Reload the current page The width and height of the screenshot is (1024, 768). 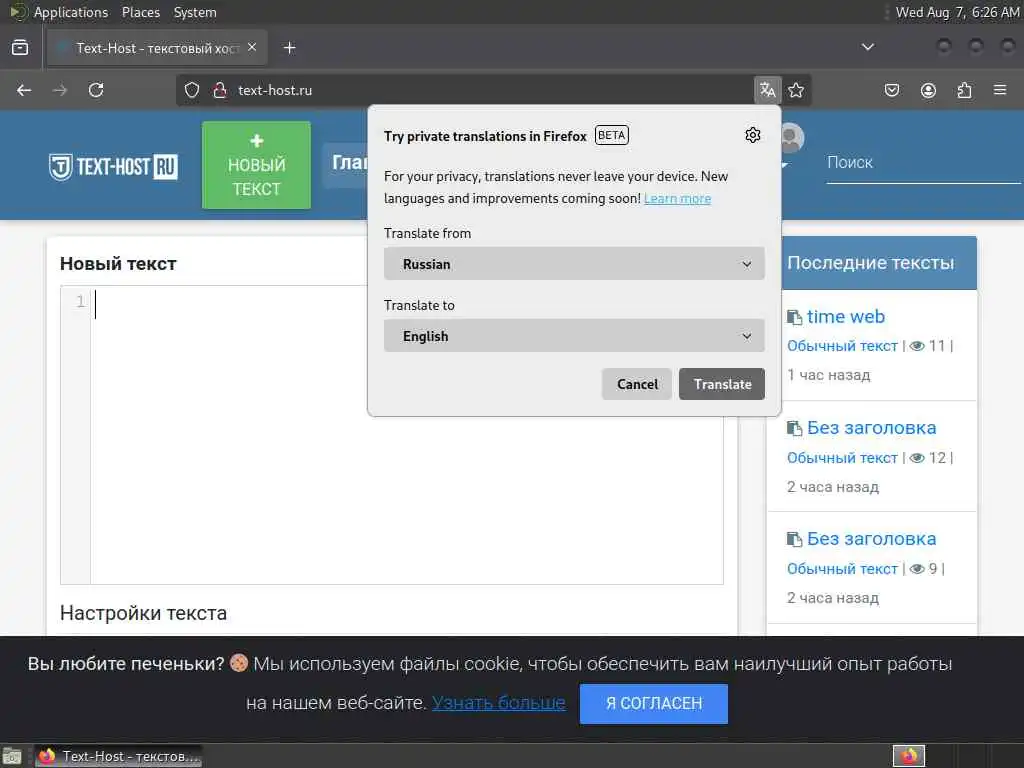[96, 90]
